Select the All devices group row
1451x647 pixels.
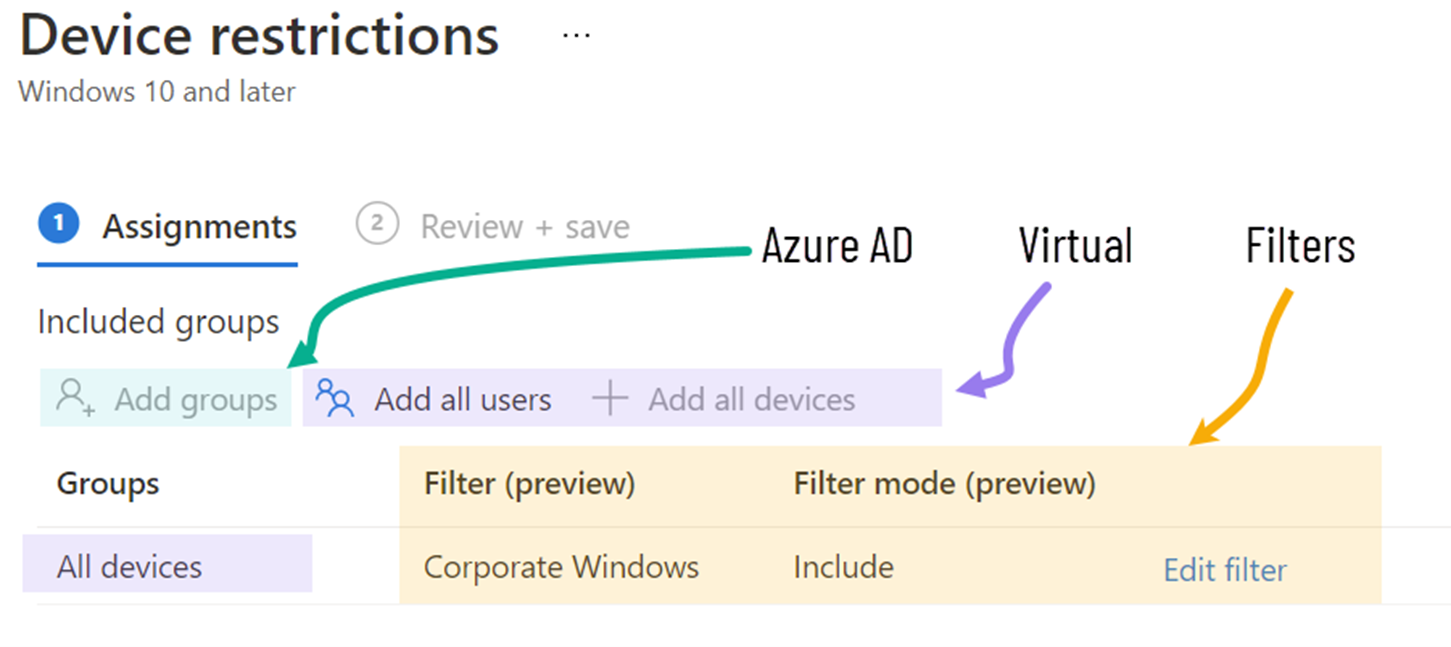pyautogui.click(x=167, y=564)
